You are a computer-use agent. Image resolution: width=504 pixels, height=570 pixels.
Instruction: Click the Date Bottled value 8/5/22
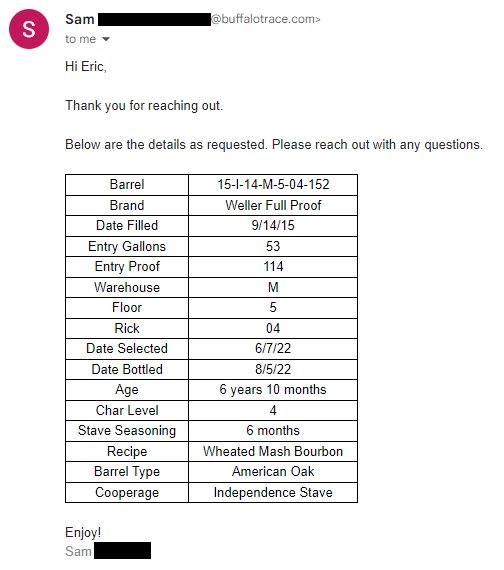273,370
